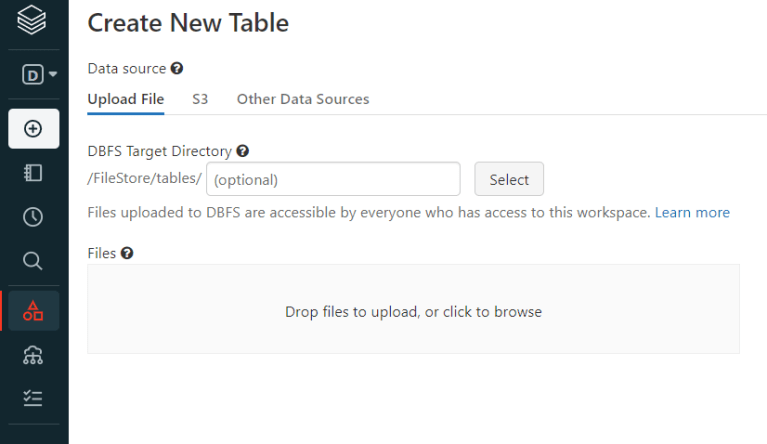Viewport: 767px width, 444px height.
Task: Click the Create plus icon
Action: click(33, 129)
